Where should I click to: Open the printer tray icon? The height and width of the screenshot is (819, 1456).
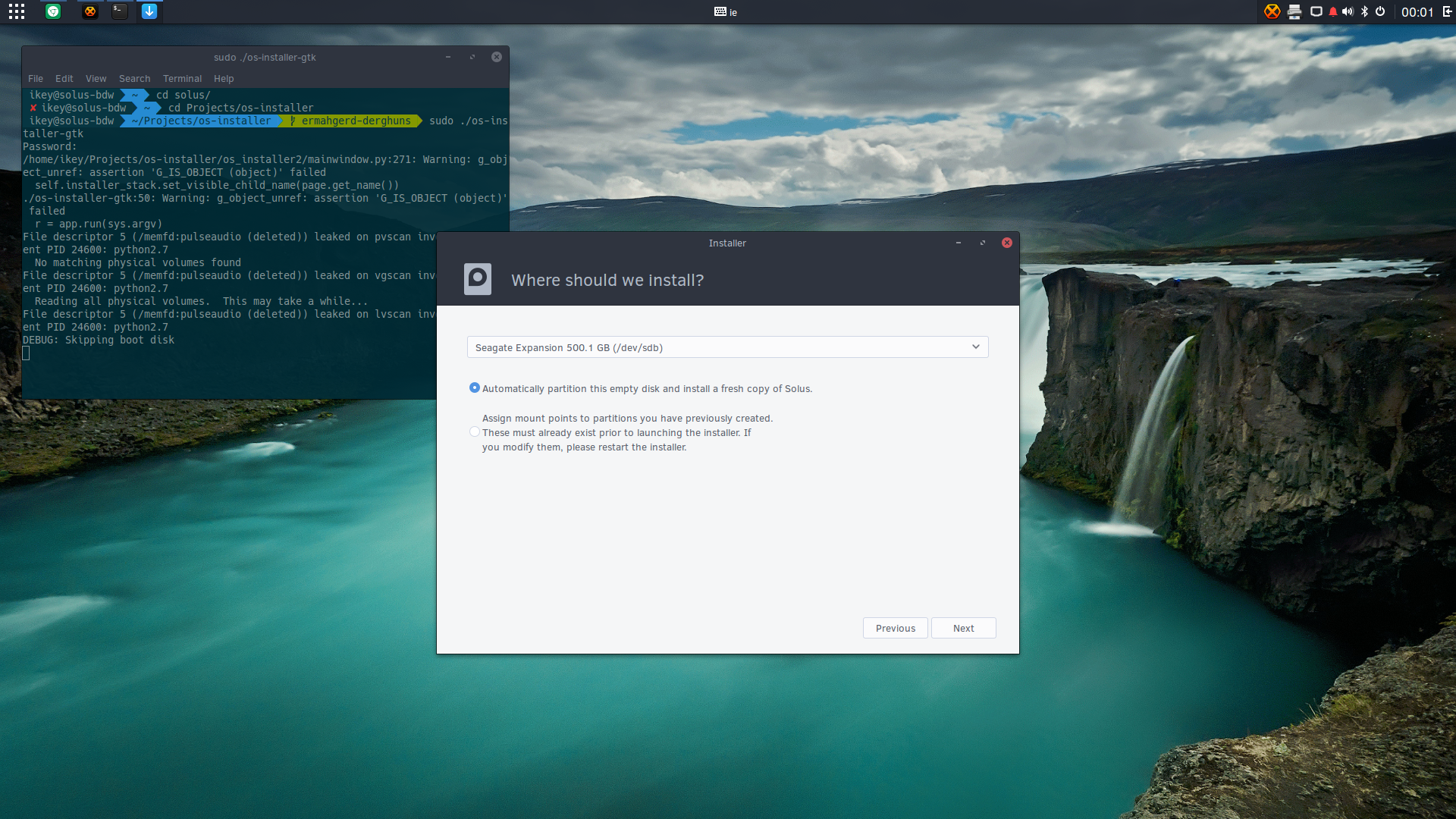pos(1294,11)
